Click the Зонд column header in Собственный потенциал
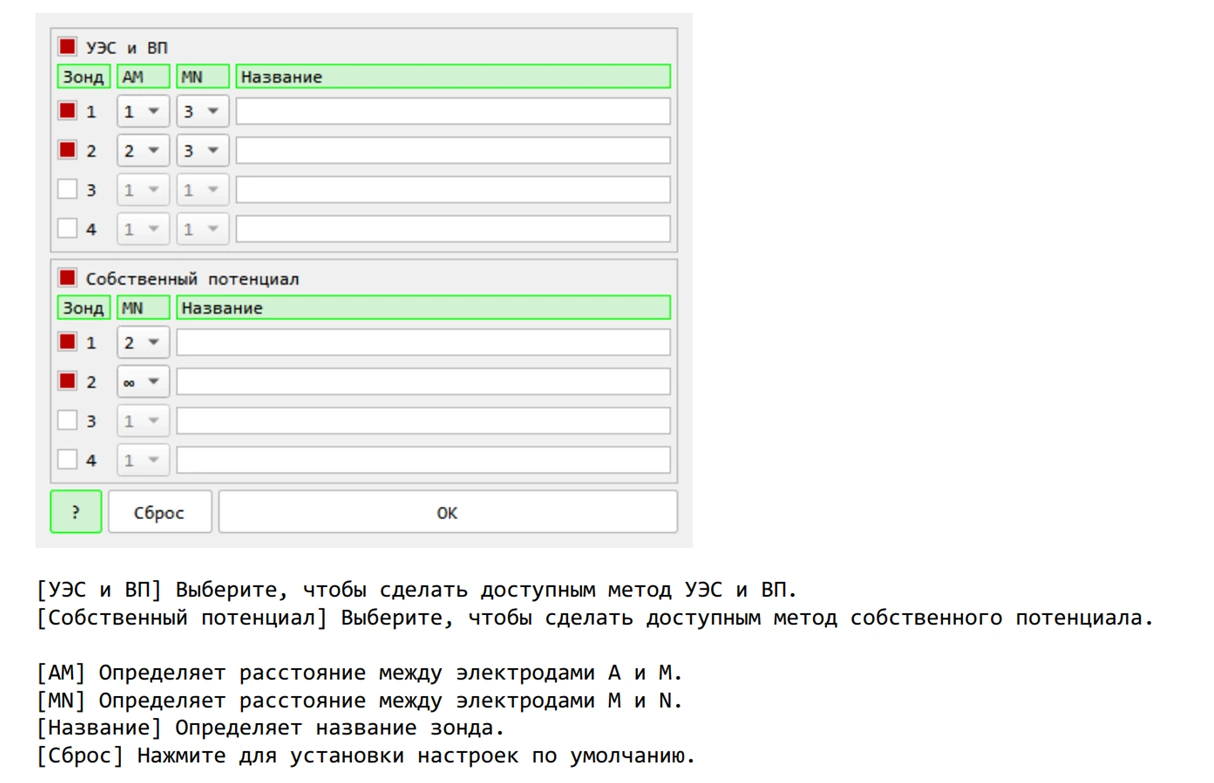The height and width of the screenshot is (783, 1214). tap(83, 308)
